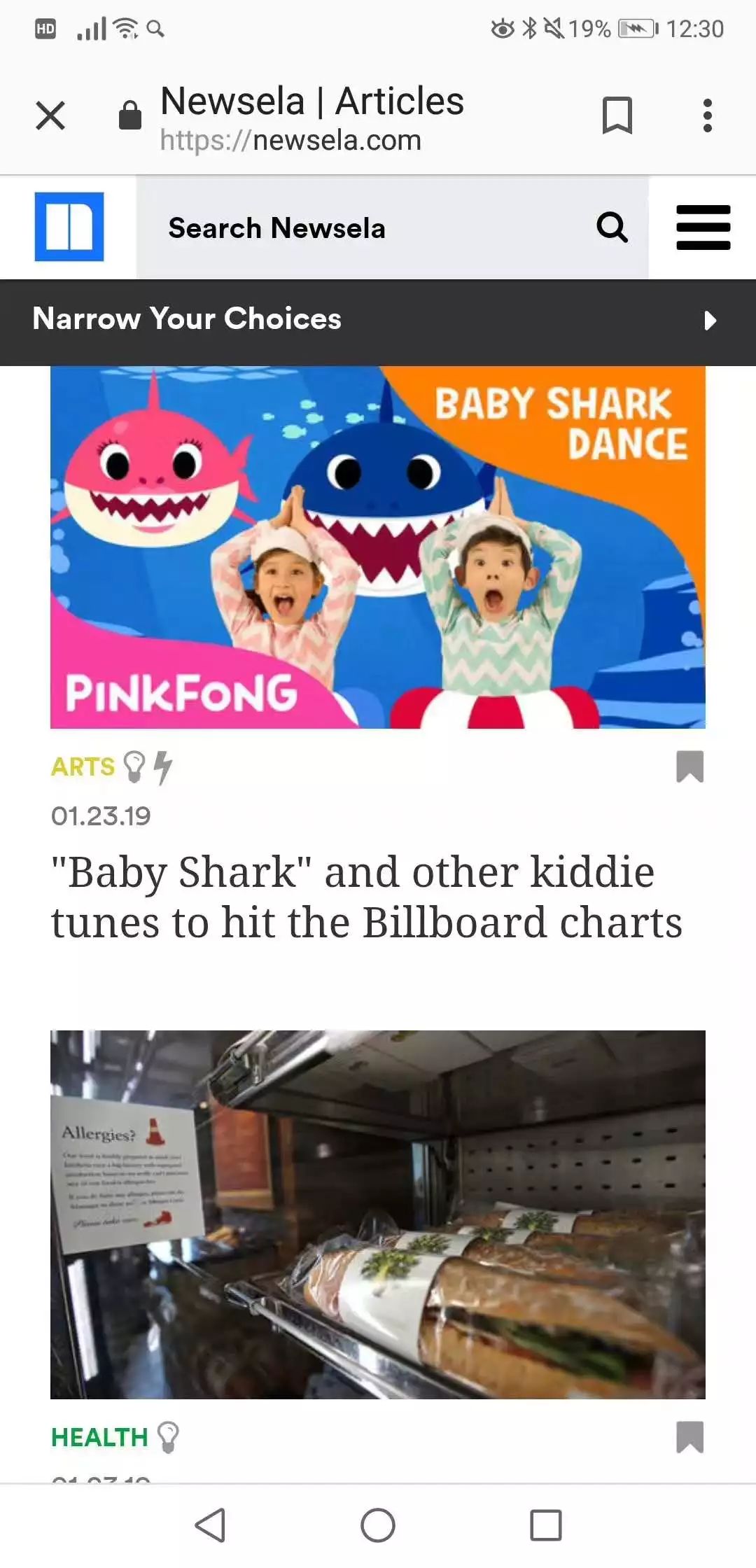This screenshot has width=756, height=1568.
Task: Tap the search magnifier icon
Action: (x=612, y=227)
